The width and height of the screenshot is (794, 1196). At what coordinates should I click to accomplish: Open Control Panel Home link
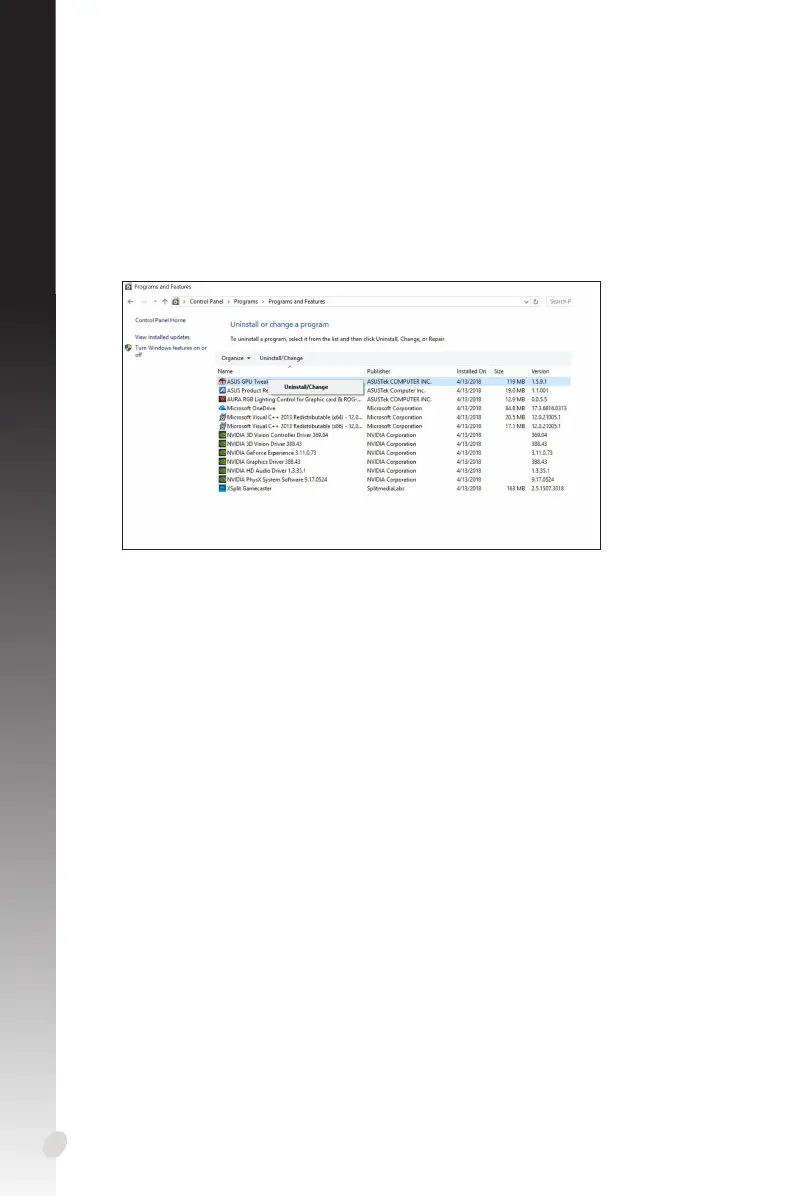point(160,320)
